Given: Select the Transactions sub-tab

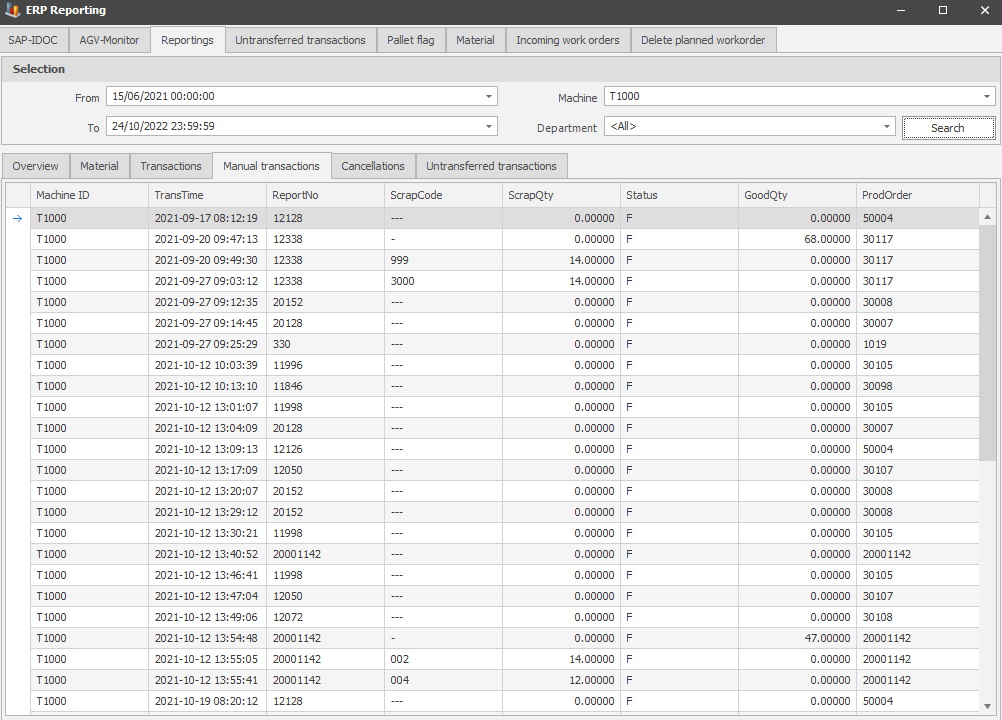Looking at the screenshot, I should point(171,166).
